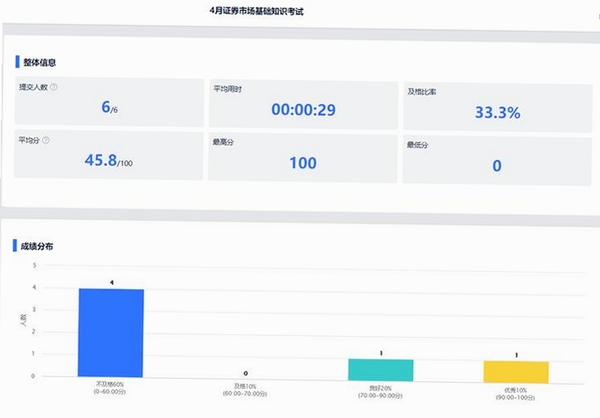Screen dimensions: 600x418
Task: Click the 提交人数 label
Action: 33,87
